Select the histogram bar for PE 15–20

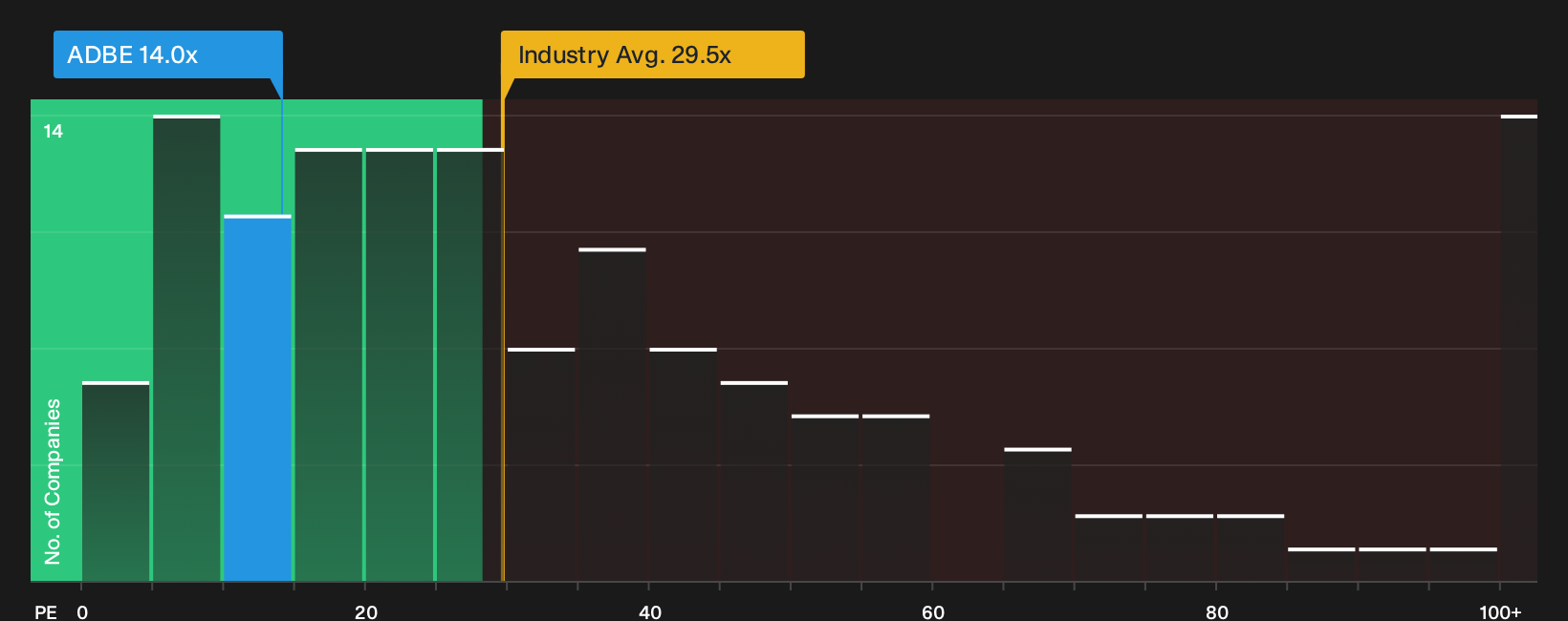[329, 365]
